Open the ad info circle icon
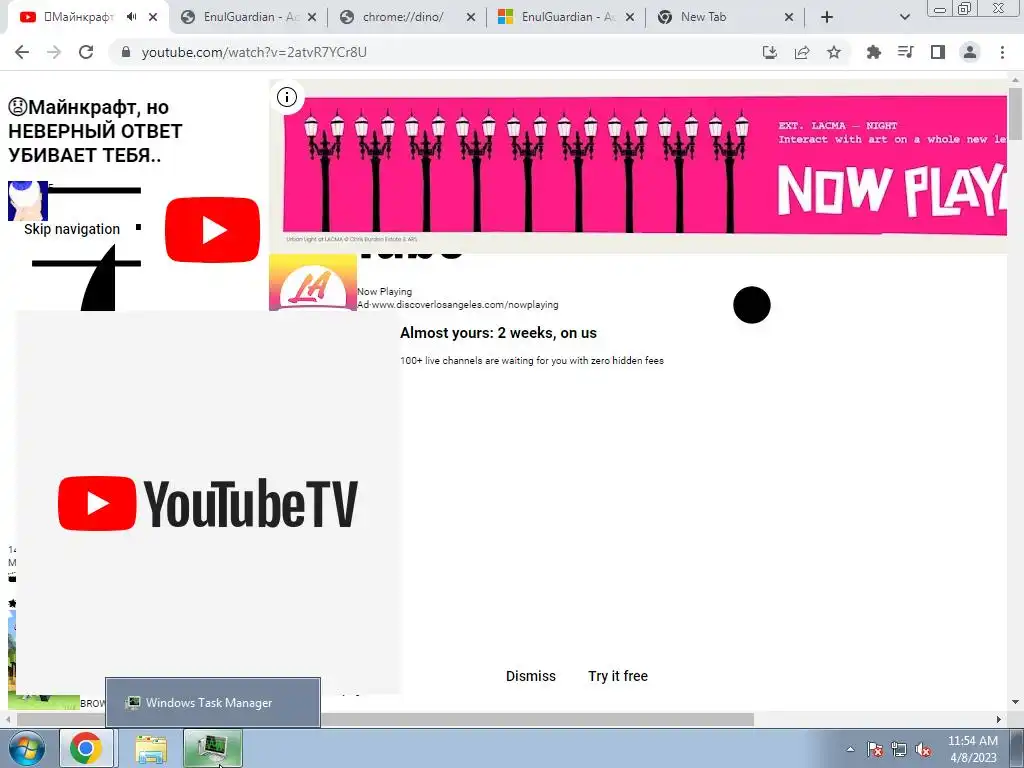The height and width of the screenshot is (768, 1024). [287, 97]
